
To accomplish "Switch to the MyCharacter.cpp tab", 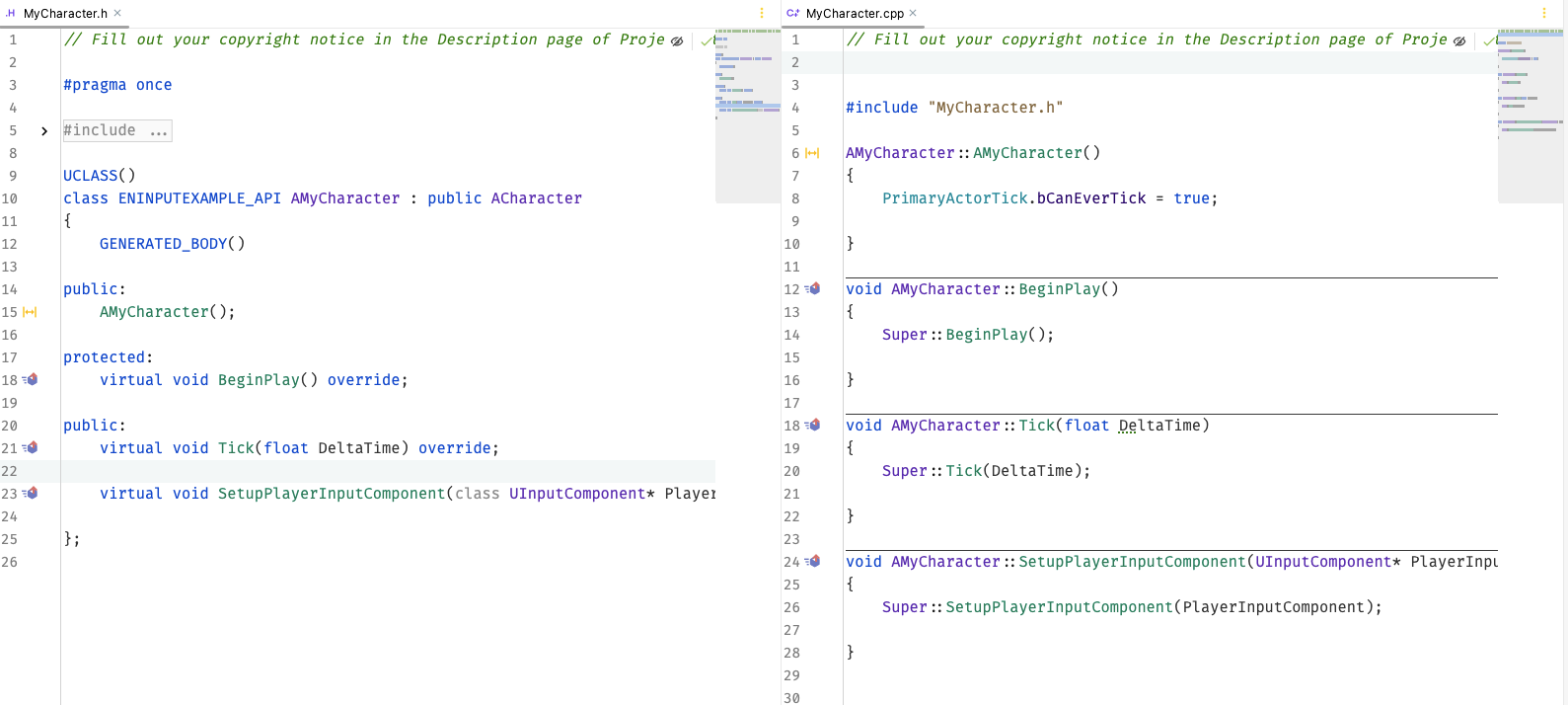I will pos(854,14).
